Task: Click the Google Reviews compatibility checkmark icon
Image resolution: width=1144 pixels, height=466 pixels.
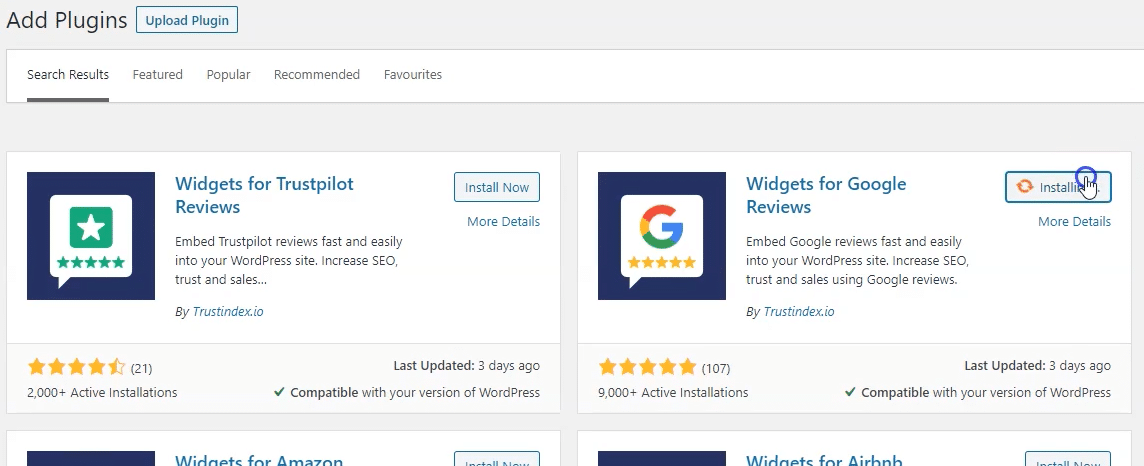Action: [850, 392]
